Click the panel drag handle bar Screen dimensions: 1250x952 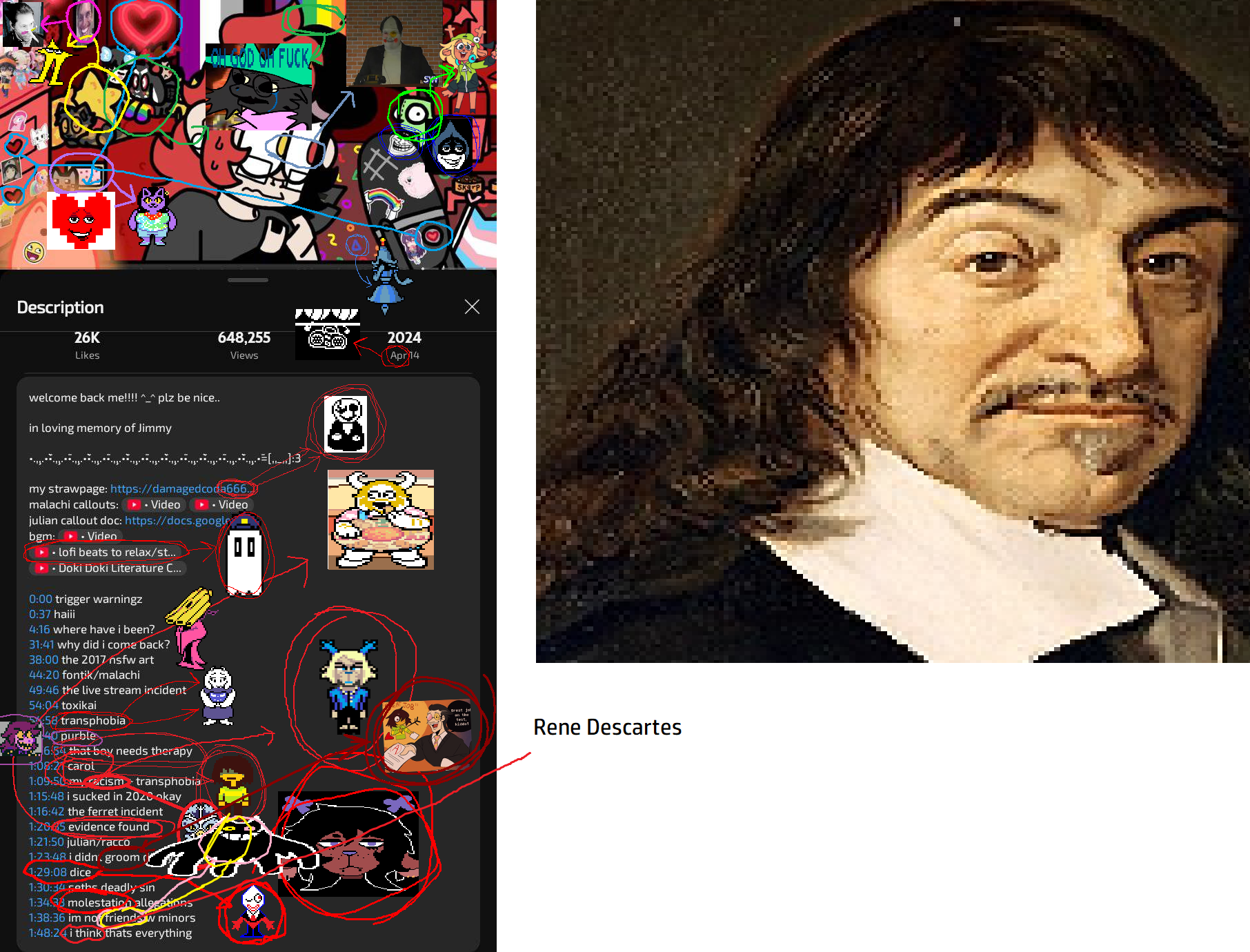[x=248, y=280]
